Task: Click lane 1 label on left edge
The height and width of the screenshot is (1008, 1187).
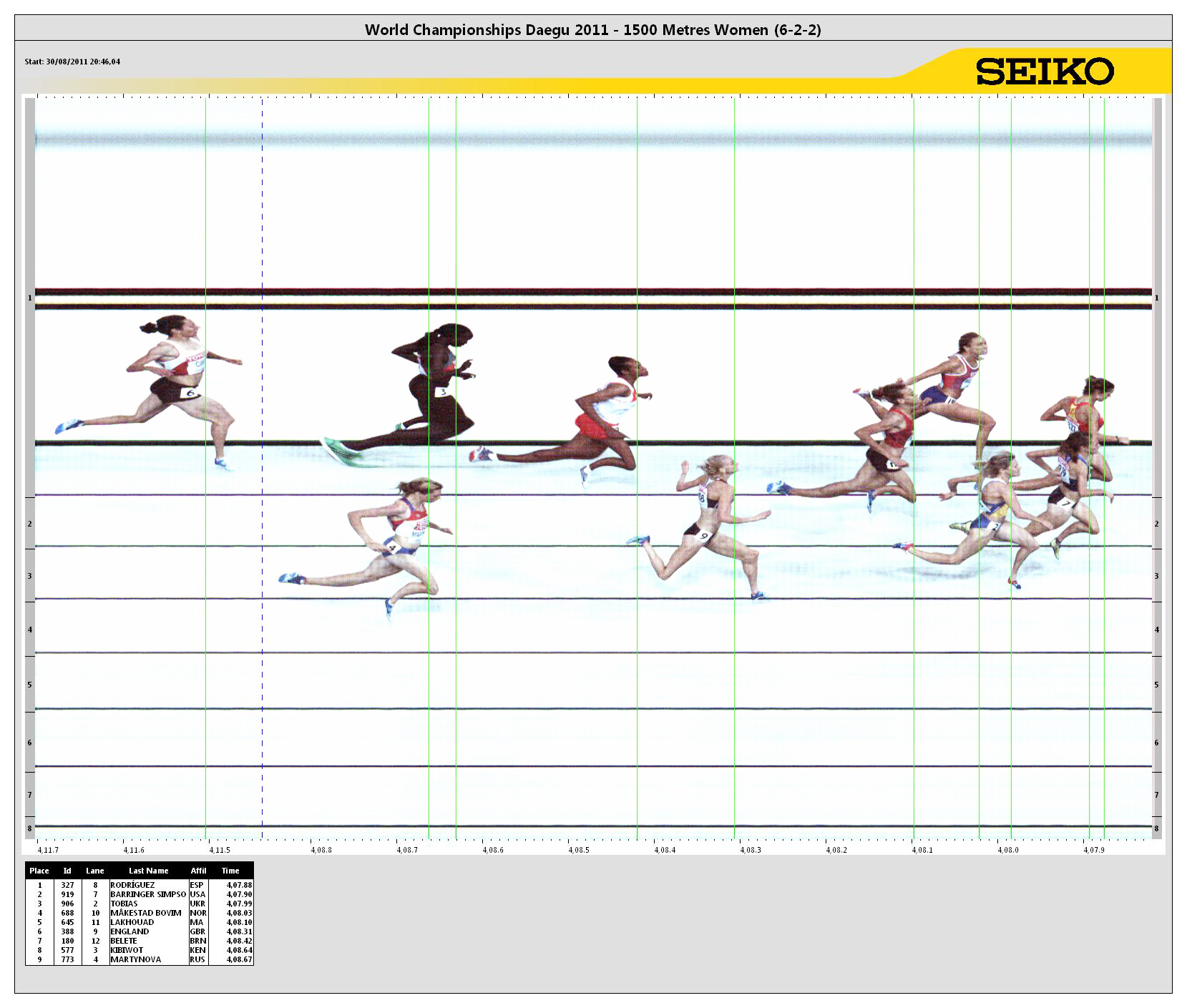Action: click(x=29, y=298)
